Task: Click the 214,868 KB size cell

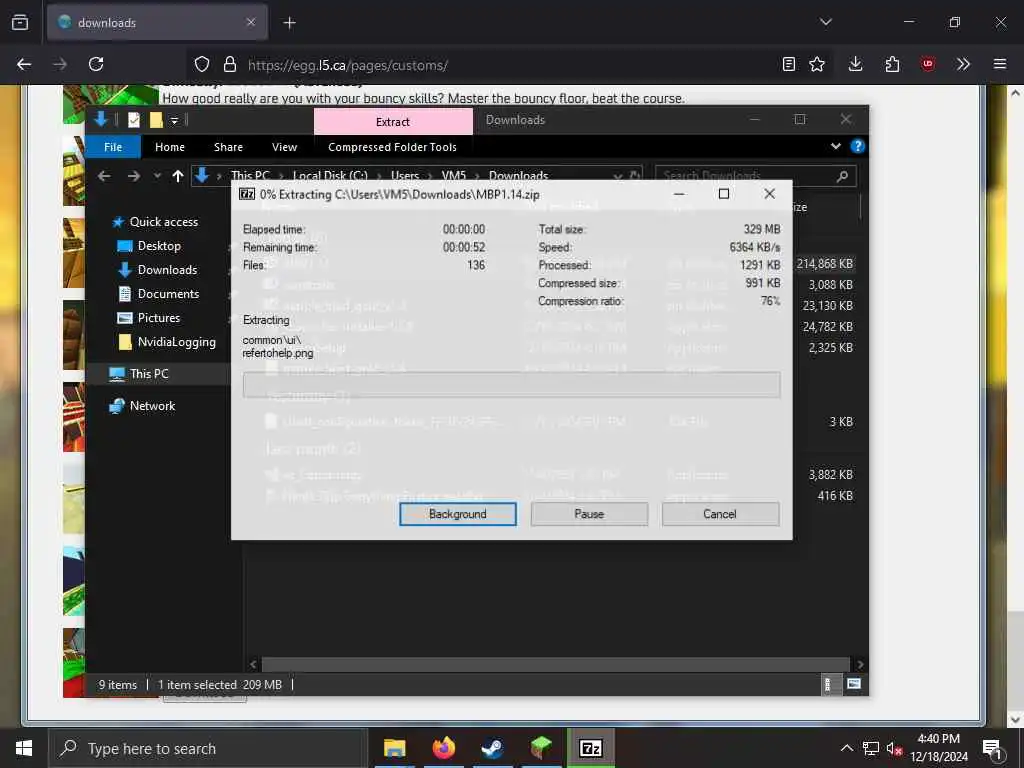Action: (x=824, y=264)
